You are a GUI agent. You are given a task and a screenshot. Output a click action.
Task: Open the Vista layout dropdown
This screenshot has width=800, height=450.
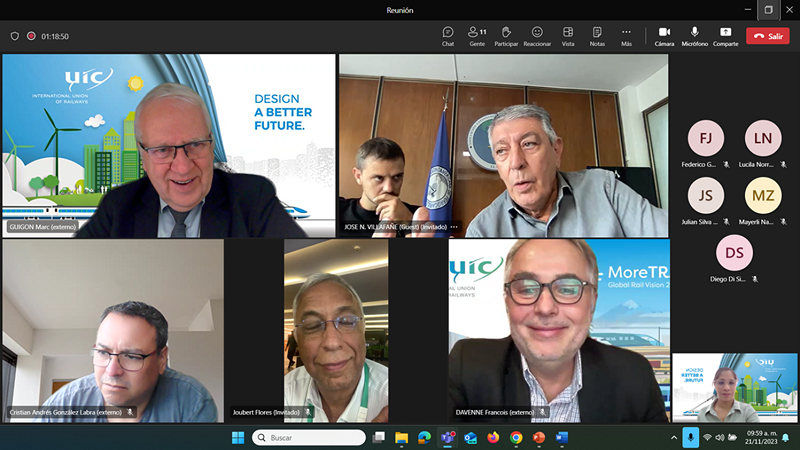tap(568, 36)
